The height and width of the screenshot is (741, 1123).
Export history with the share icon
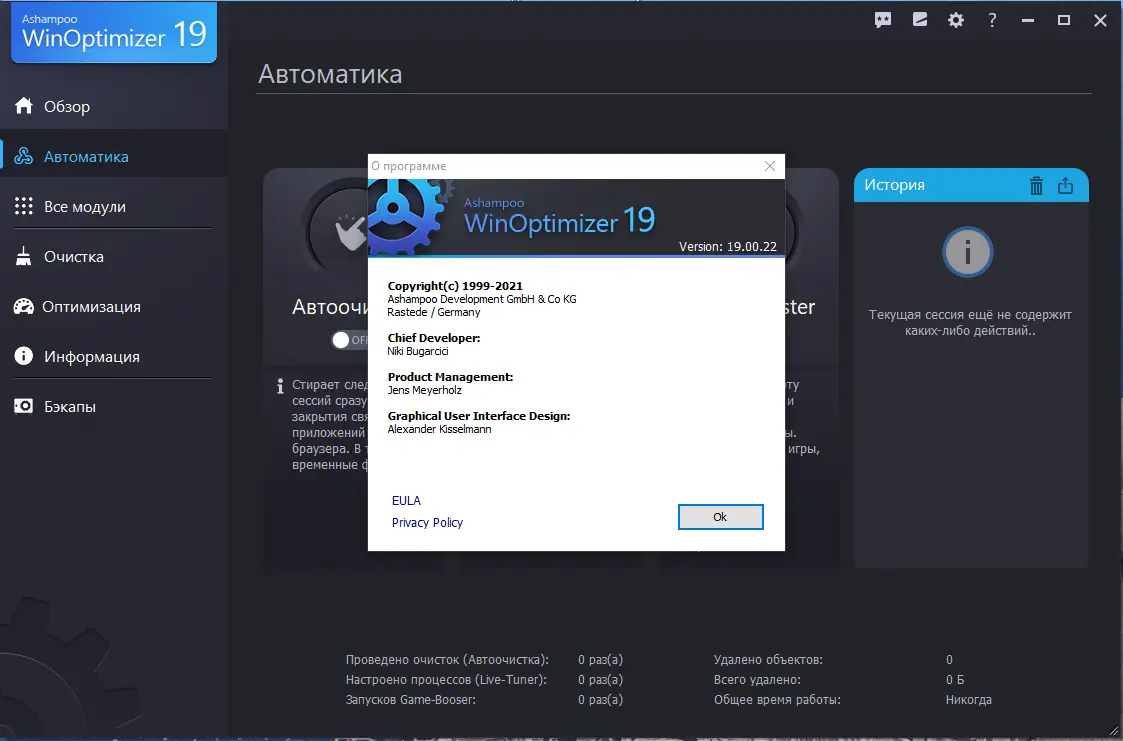coord(1066,185)
